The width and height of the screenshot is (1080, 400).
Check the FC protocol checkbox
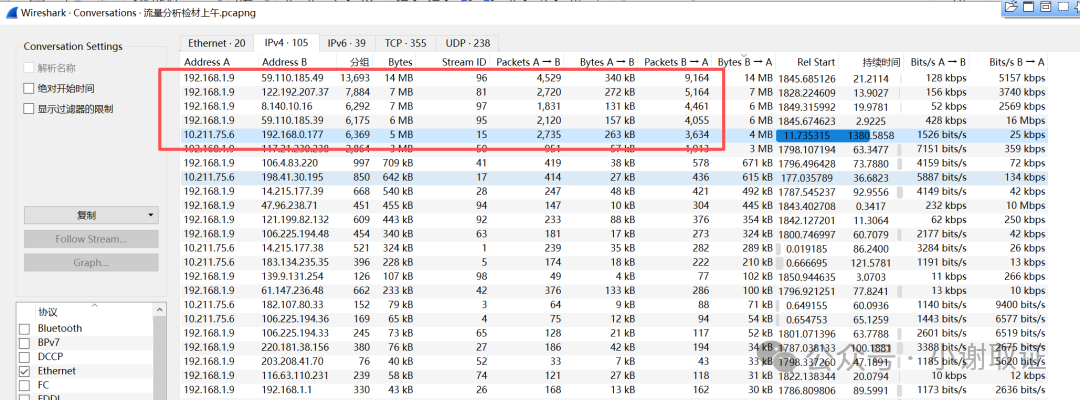click(x=24, y=386)
